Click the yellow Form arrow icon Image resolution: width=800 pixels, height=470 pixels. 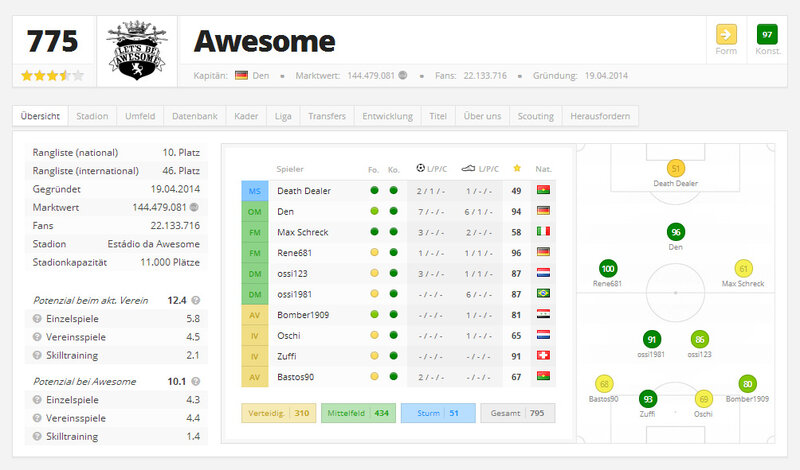pyautogui.click(x=726, y=35)
